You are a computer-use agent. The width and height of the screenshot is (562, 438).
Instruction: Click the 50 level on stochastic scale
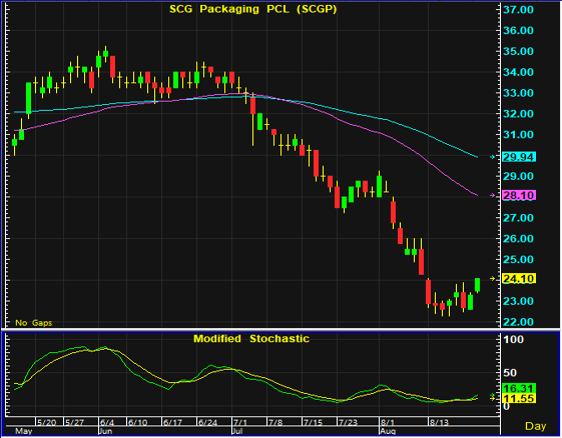pos(510,373)
